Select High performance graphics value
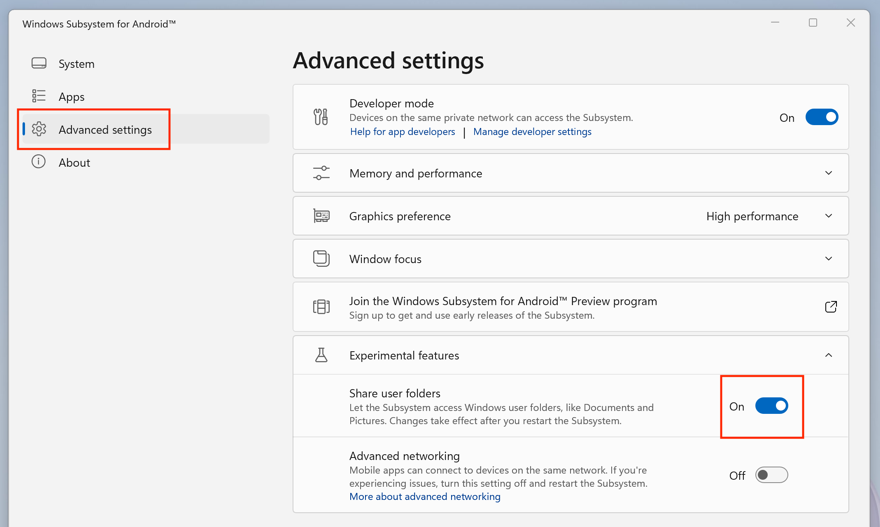Viewport: 880px width, 527px height. point(752,216)
